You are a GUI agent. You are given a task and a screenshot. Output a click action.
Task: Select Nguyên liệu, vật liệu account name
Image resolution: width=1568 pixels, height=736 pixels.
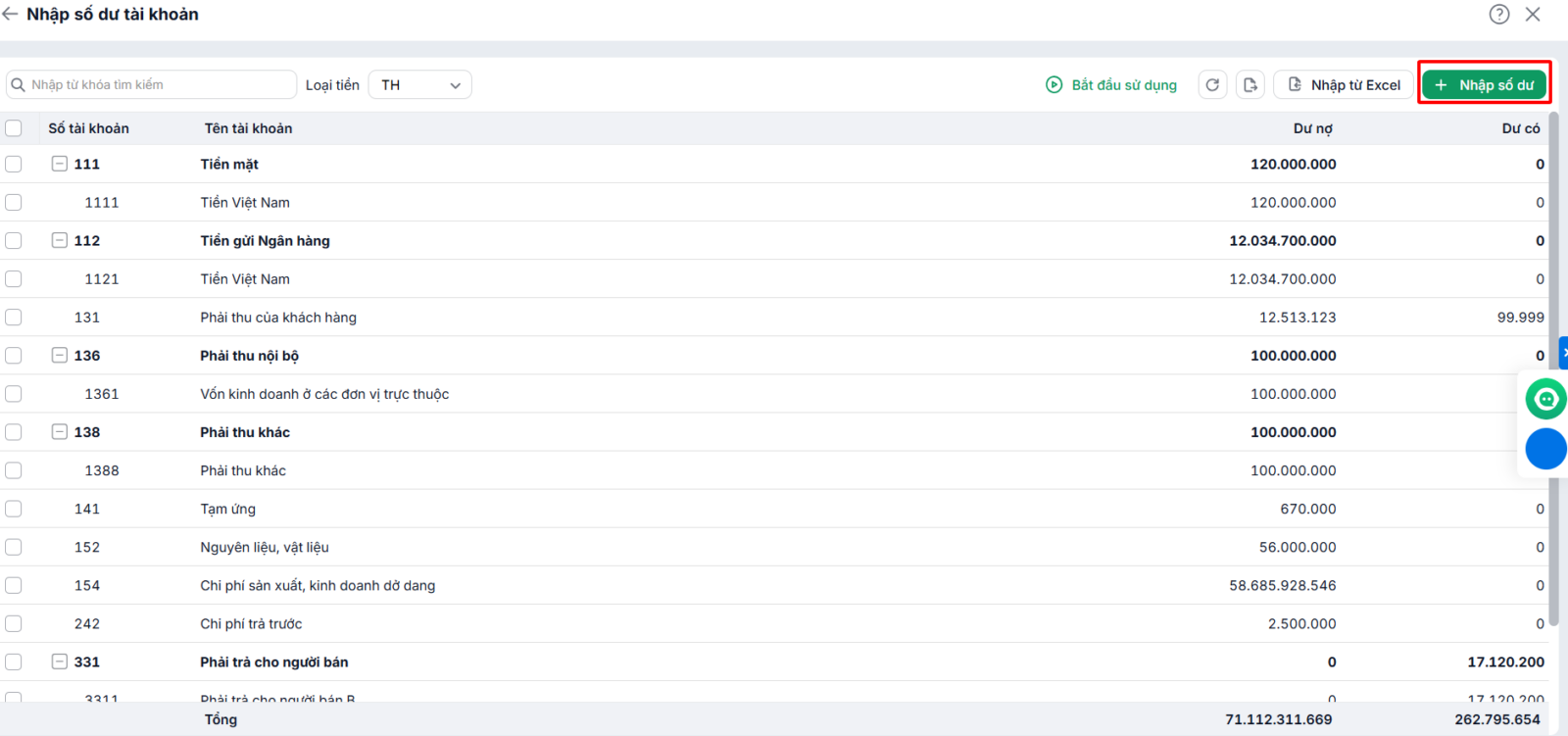coord(265,547)
